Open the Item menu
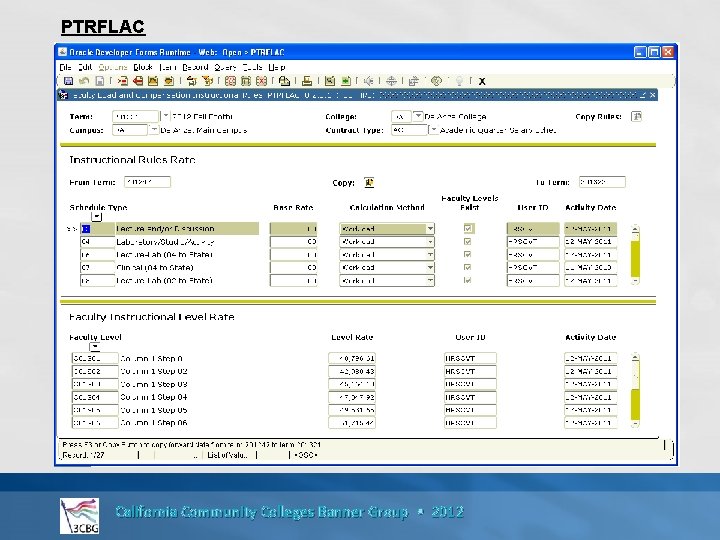This screenshot has width=720, height=540. click(x=168, y=67)
